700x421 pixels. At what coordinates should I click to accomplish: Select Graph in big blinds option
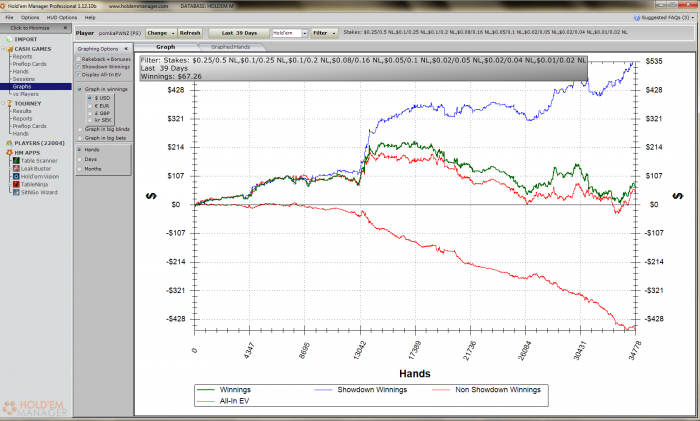pyautogui.click(x=80, y=129)
